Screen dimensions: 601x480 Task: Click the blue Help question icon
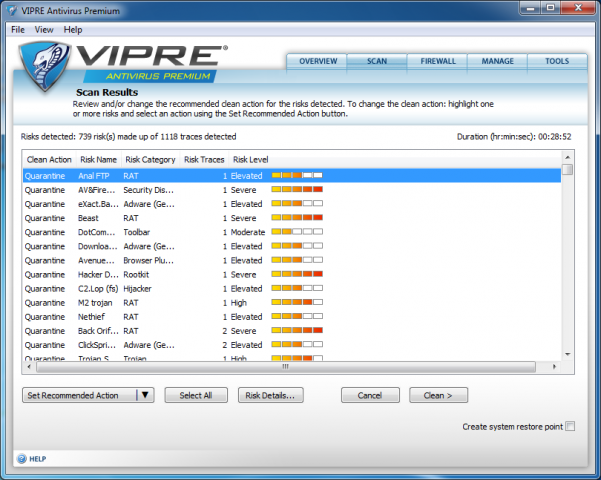22,459
